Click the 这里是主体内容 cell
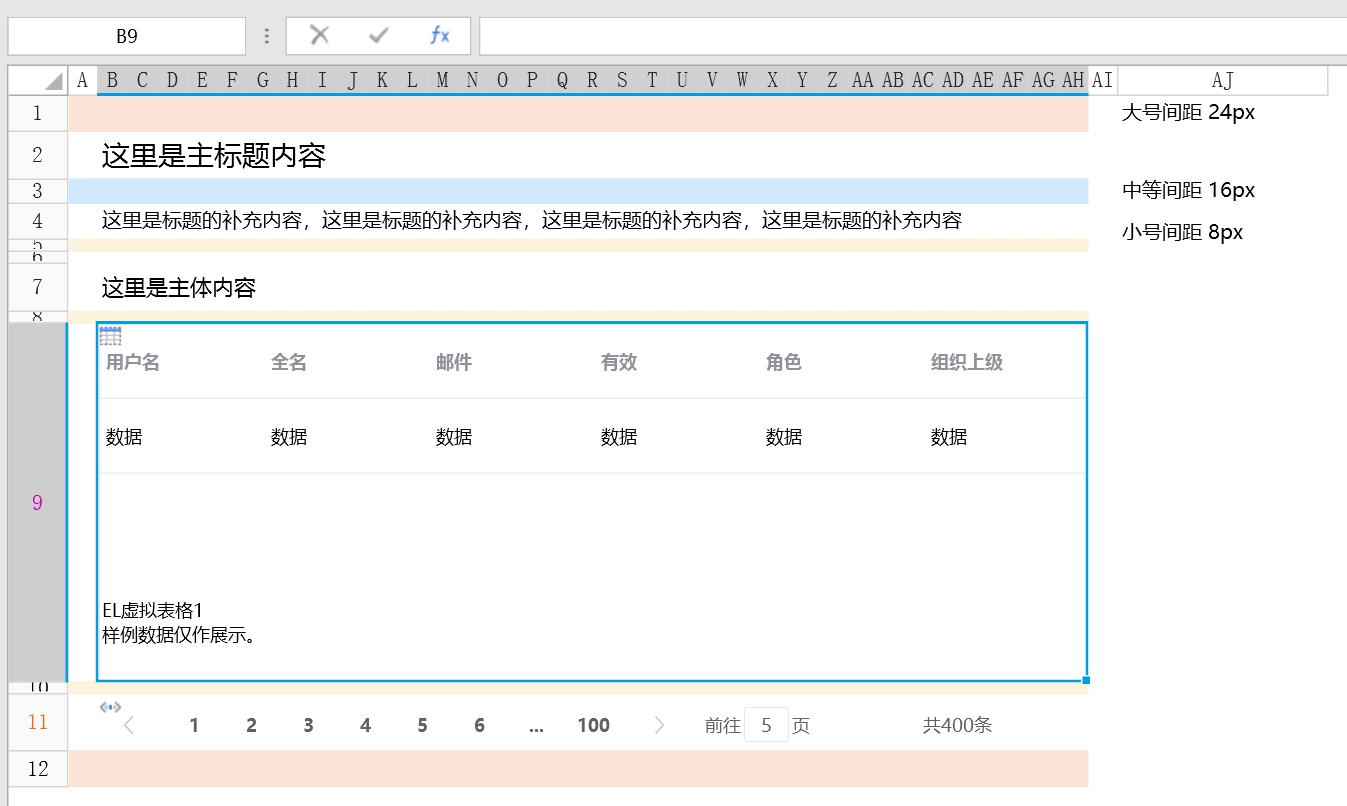Image resolution: width=1347 pixels, height=806 pixels. coord(179,288)
